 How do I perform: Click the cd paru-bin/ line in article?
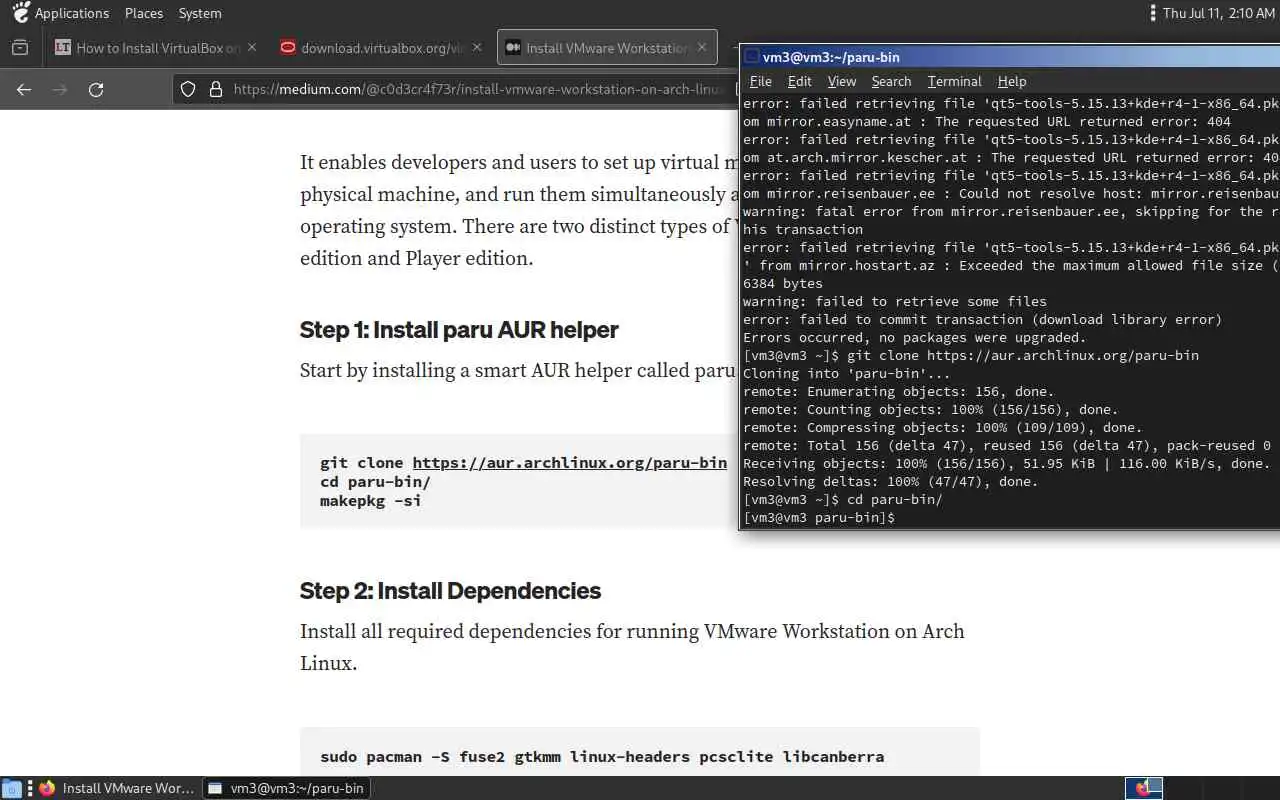point(375,481)
